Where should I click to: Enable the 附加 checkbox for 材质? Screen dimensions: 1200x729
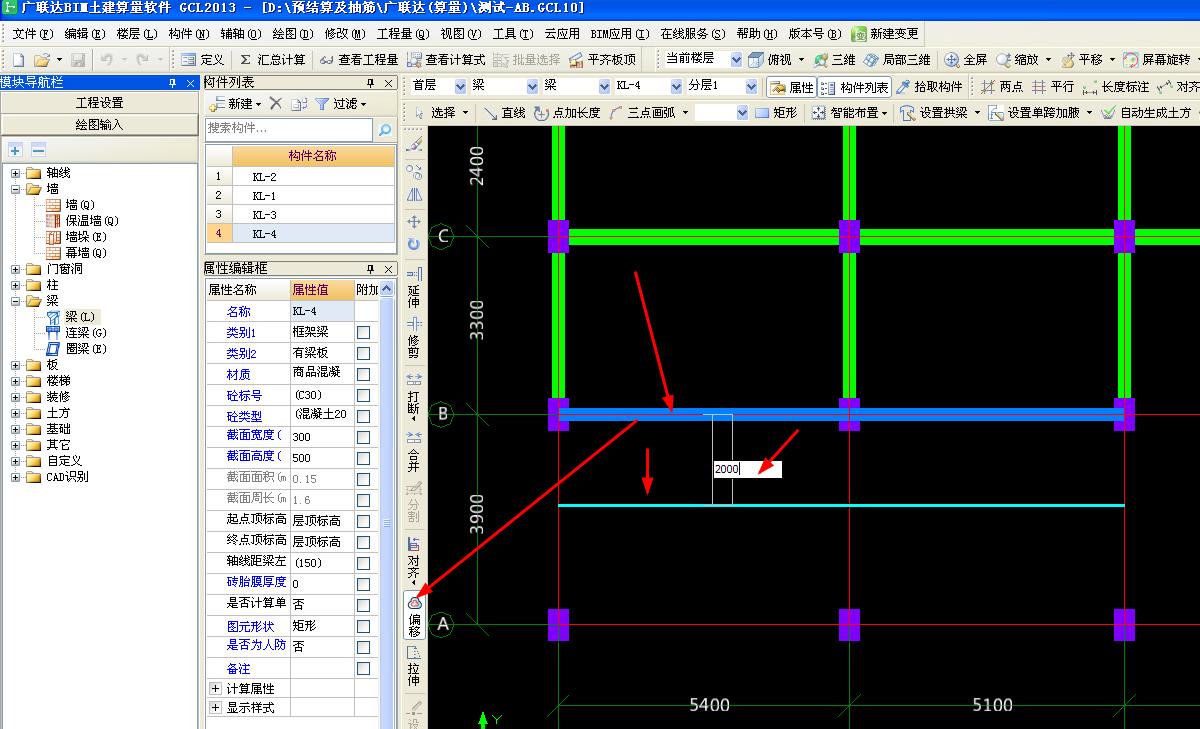[364, 374]
